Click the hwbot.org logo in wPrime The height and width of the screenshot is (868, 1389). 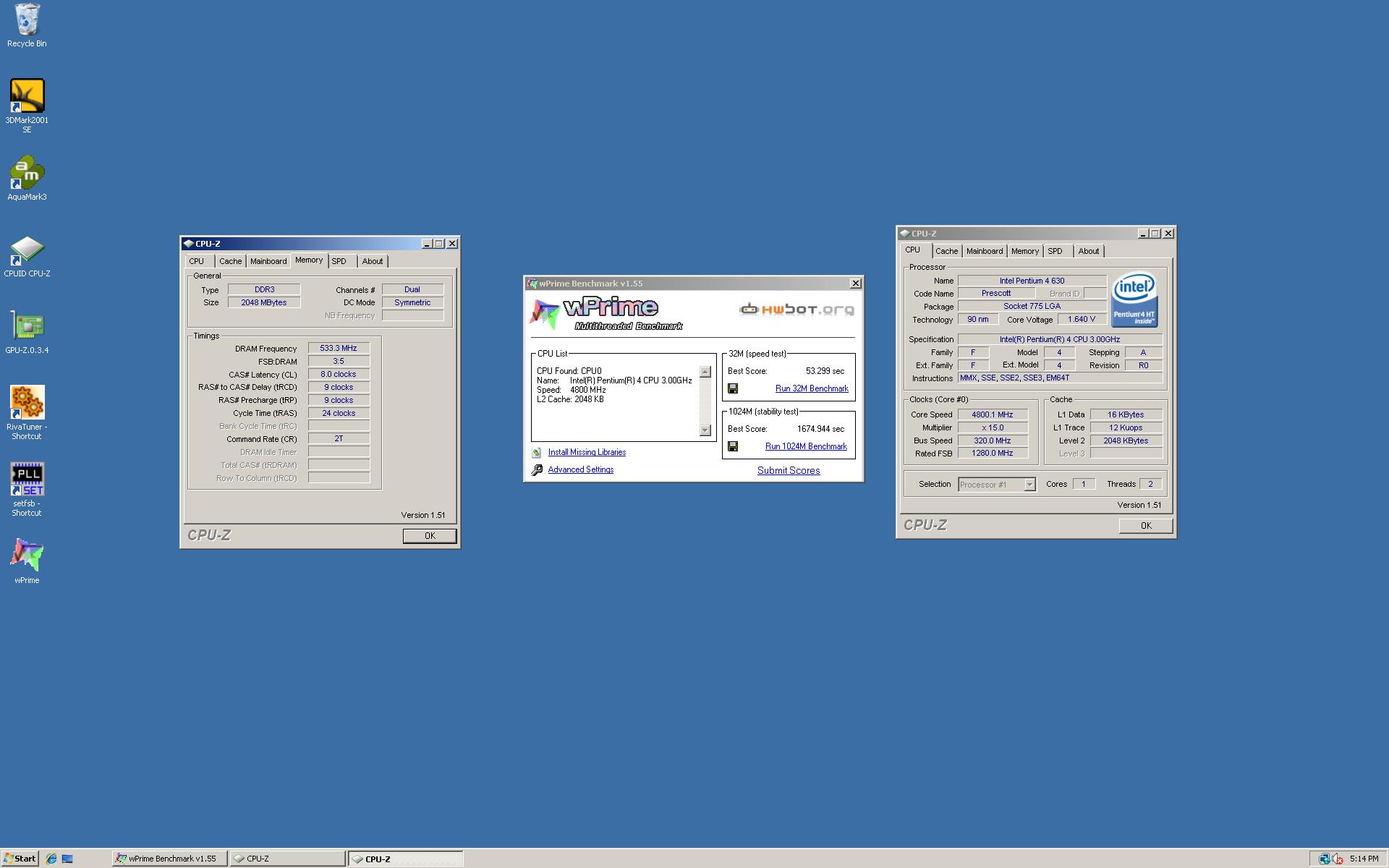pyautogui.click(x=797, y=310)
